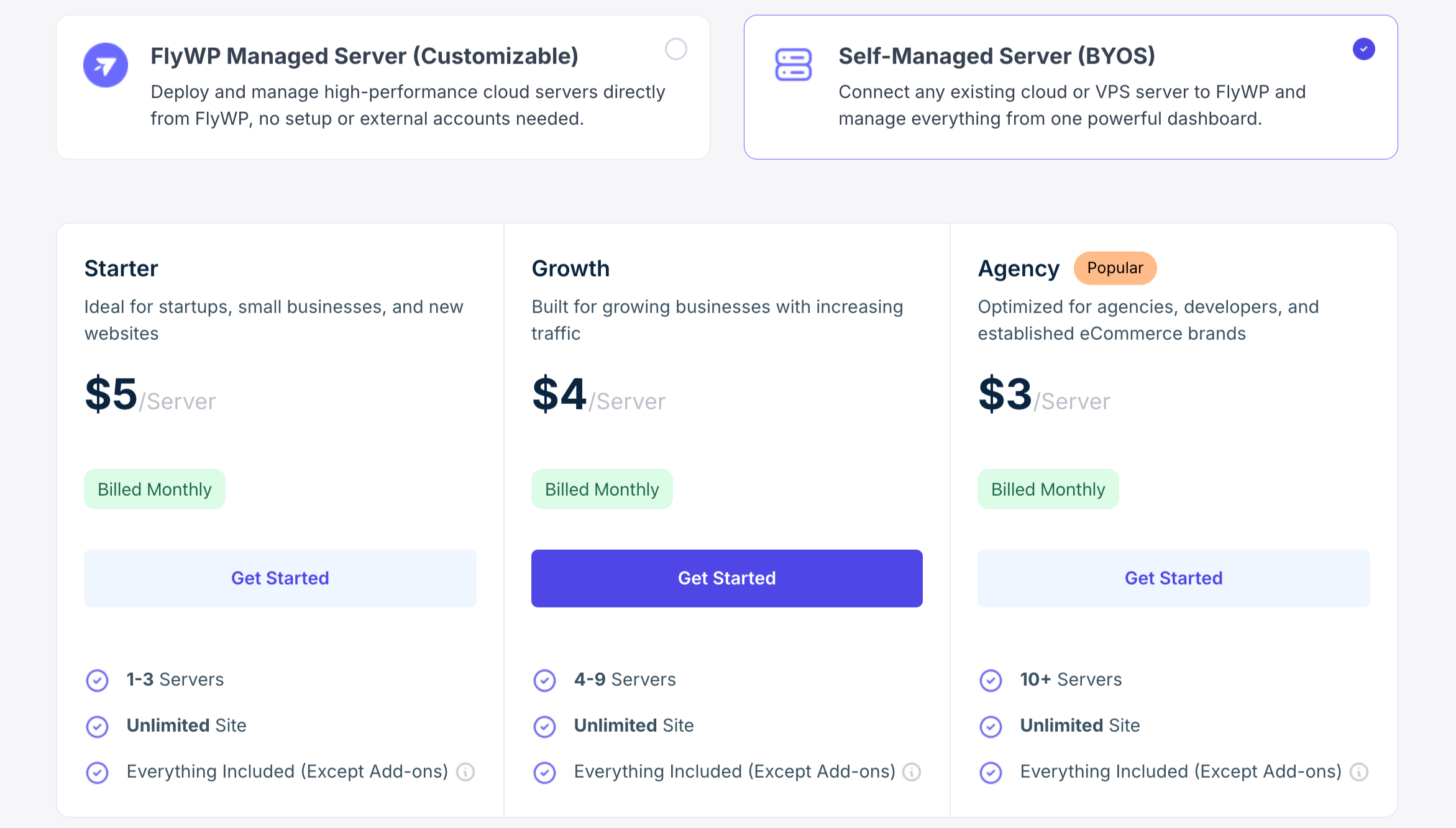Open info icon beside Starter Everything Included

tap(465, 772)
